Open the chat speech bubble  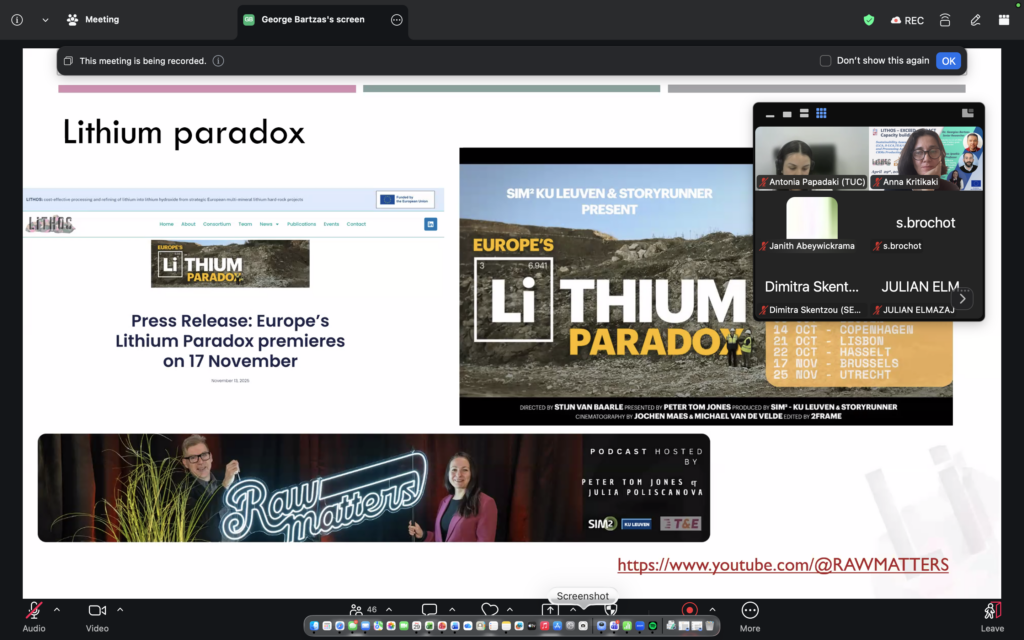click(429, 610)
